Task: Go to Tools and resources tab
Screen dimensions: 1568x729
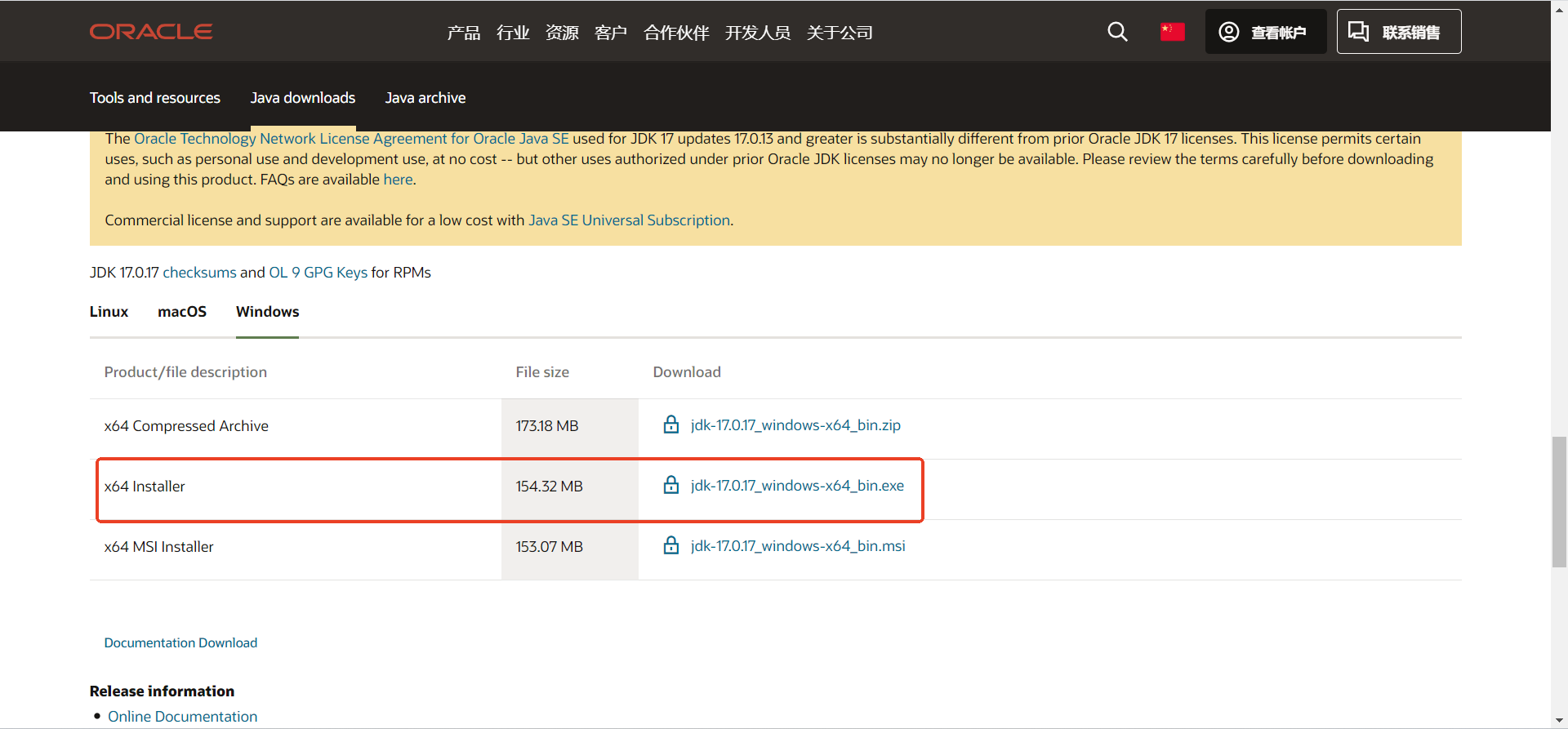Action: (155, 98)
